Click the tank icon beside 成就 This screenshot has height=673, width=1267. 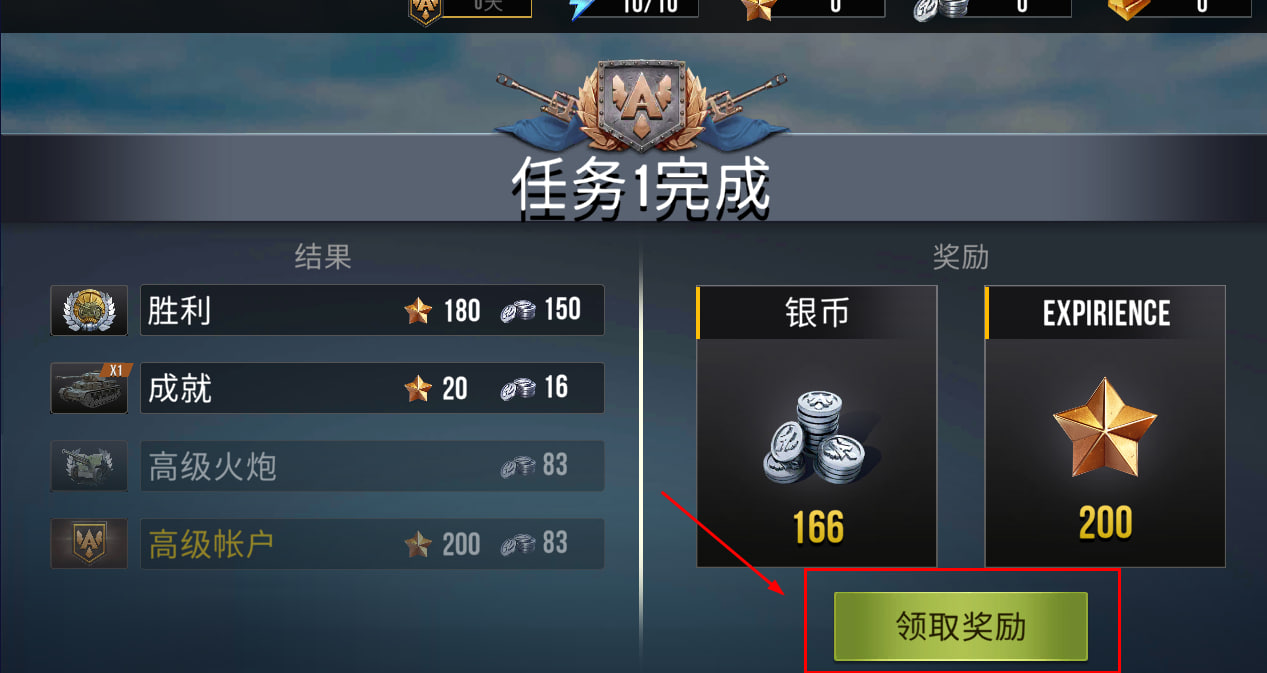pos(89,388)
